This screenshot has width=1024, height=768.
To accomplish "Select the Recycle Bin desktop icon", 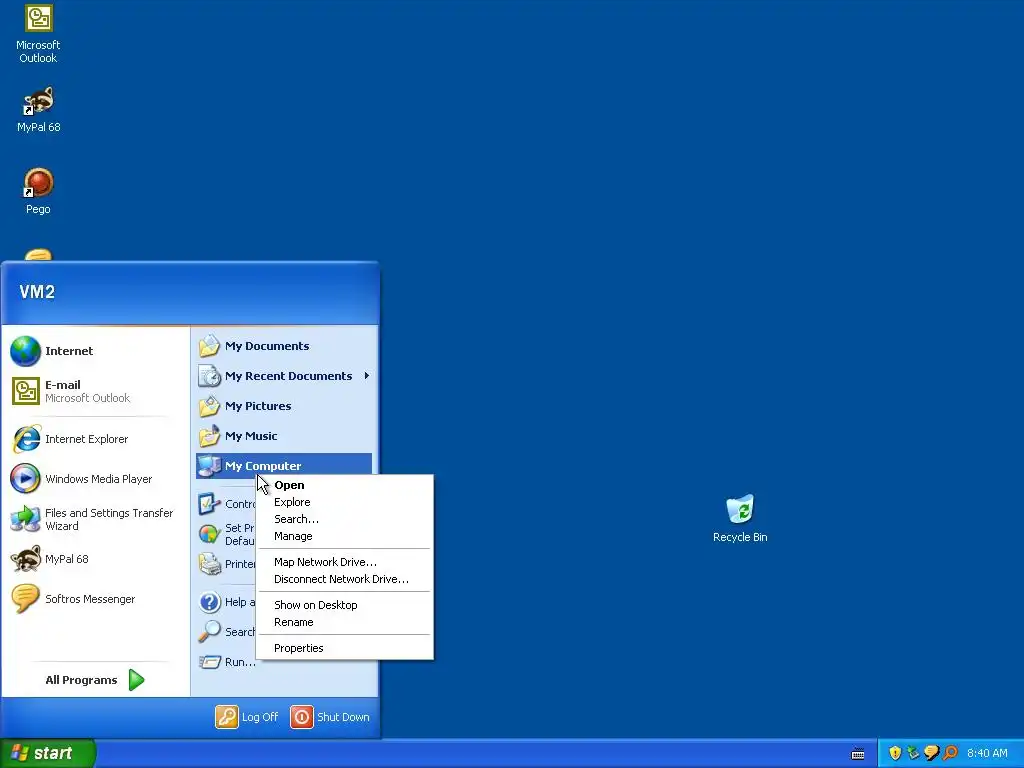I will pyautogui.click(x=740, y=519).
